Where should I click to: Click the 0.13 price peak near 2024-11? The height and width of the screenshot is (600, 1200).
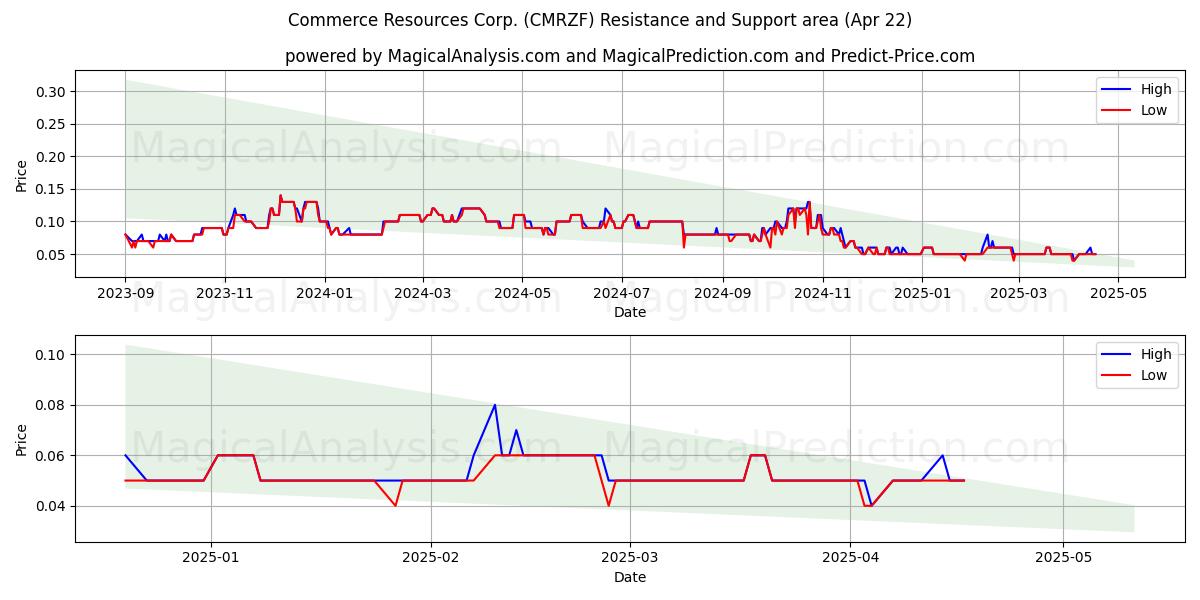(808, 202)
